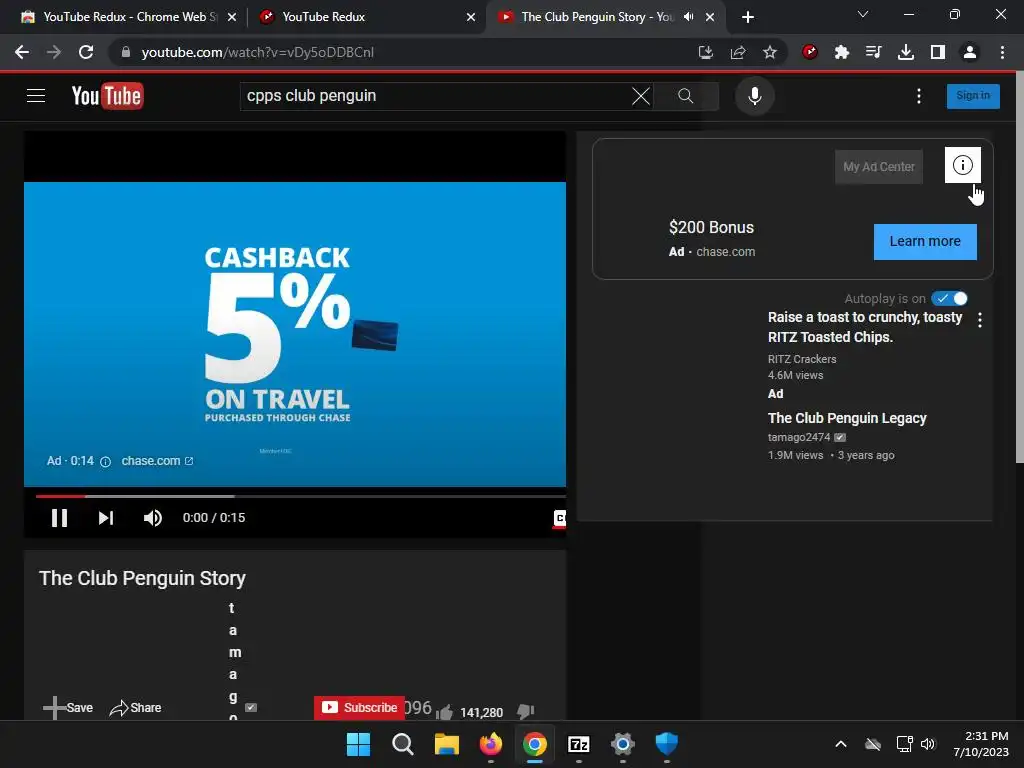This screenshot has height=768, width=1024.
Task: Open chase.com link in sidebar ad
Action: 725,251
